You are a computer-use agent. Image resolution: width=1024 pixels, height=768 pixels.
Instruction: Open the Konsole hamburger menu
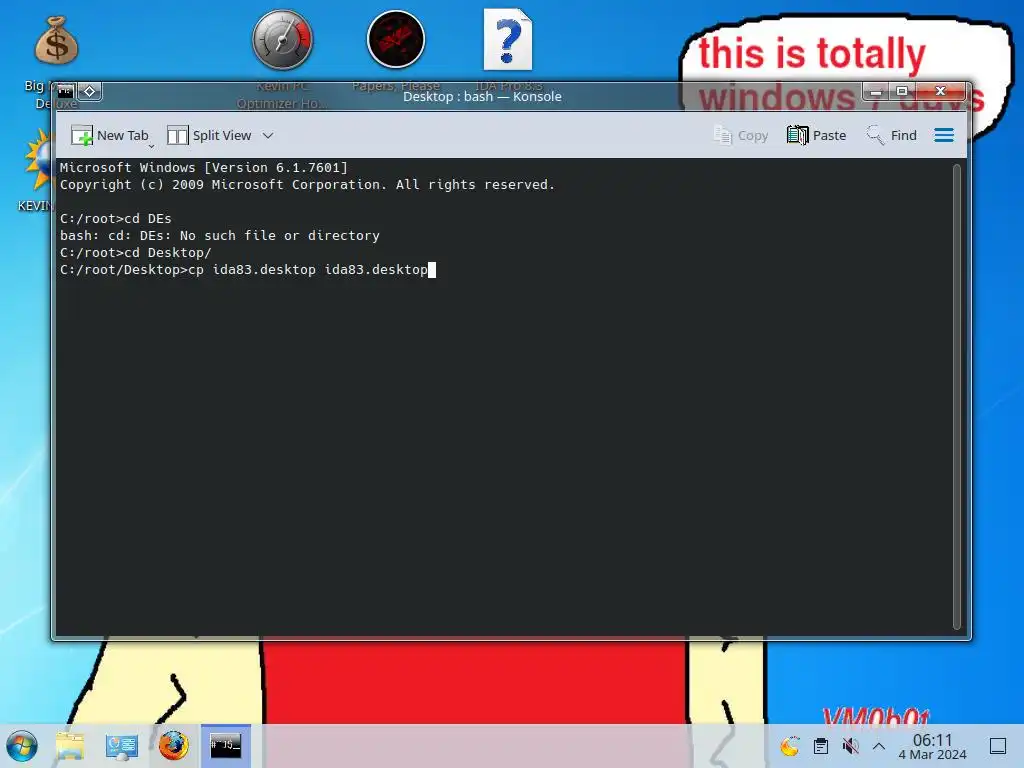944,135
